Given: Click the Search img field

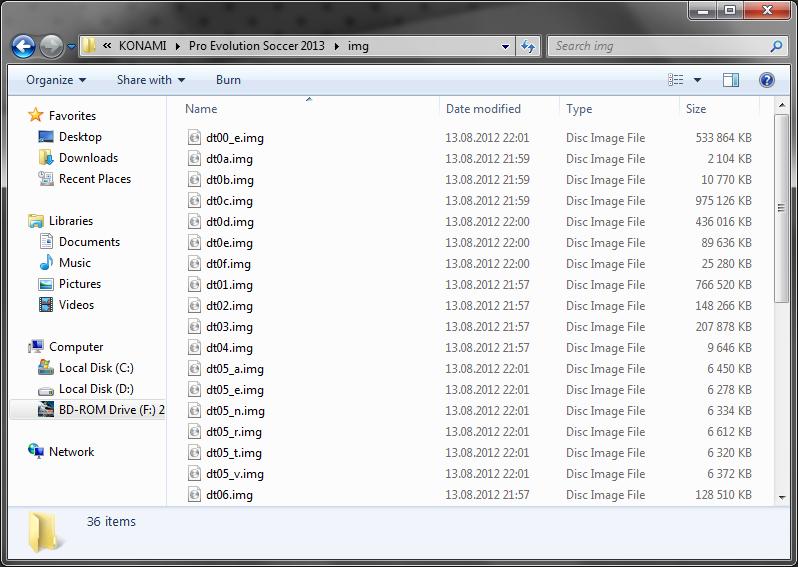Looking at the screenshot, I should (659, 46).
